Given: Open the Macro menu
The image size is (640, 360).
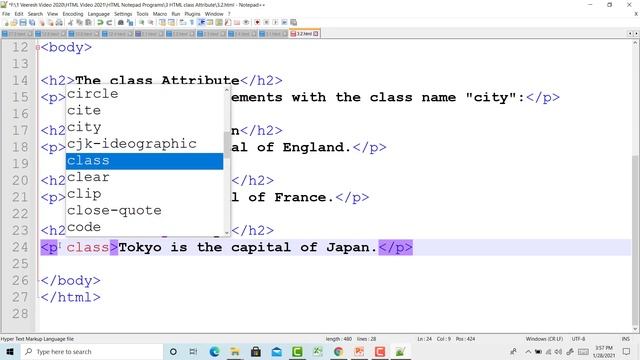Looking at the screenshot, I should click(x=160, y=14).
